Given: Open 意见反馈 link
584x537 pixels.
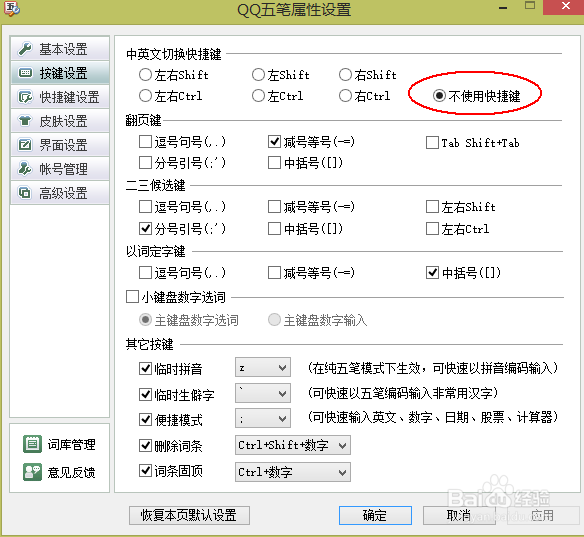Looking at the screenshot, I should point(72,472).
